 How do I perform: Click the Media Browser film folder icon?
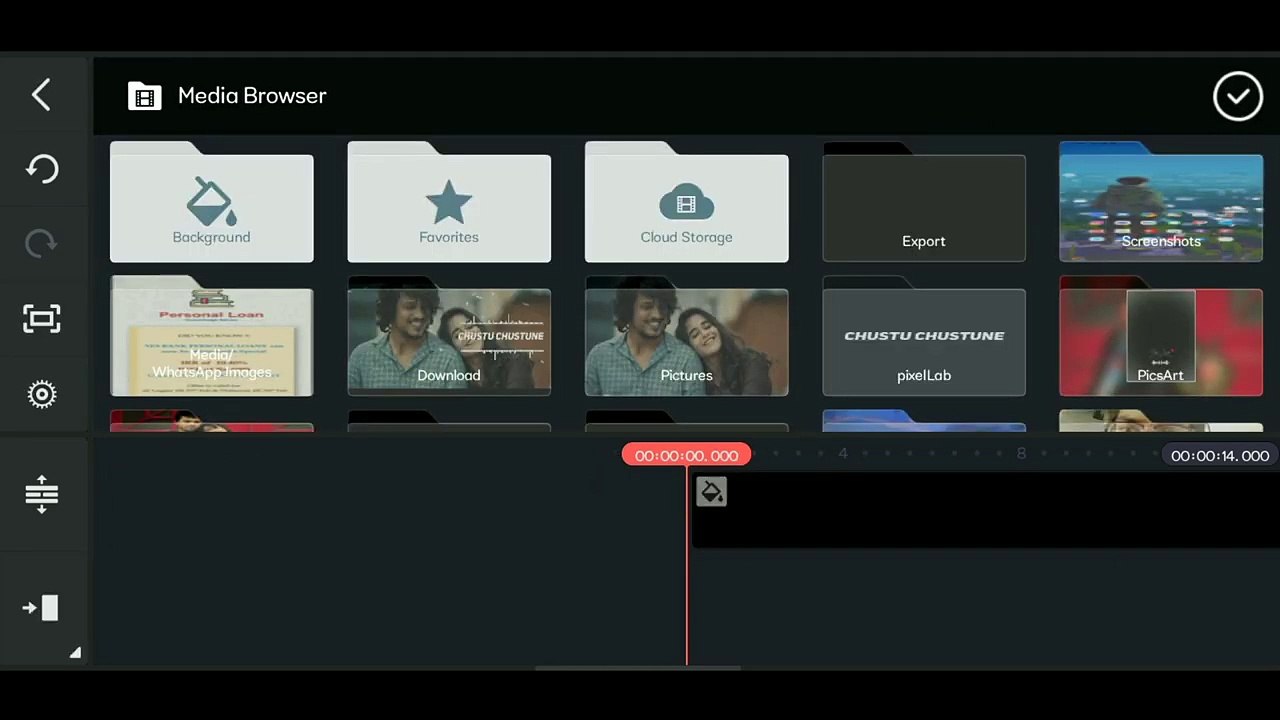[x=144, y=96]
